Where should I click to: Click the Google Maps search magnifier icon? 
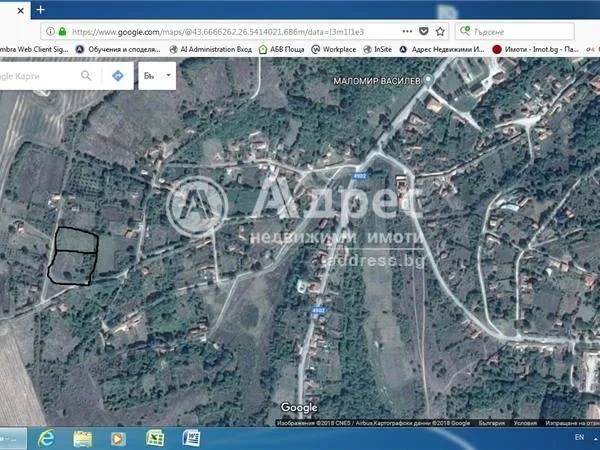click(x=86, y=76)
